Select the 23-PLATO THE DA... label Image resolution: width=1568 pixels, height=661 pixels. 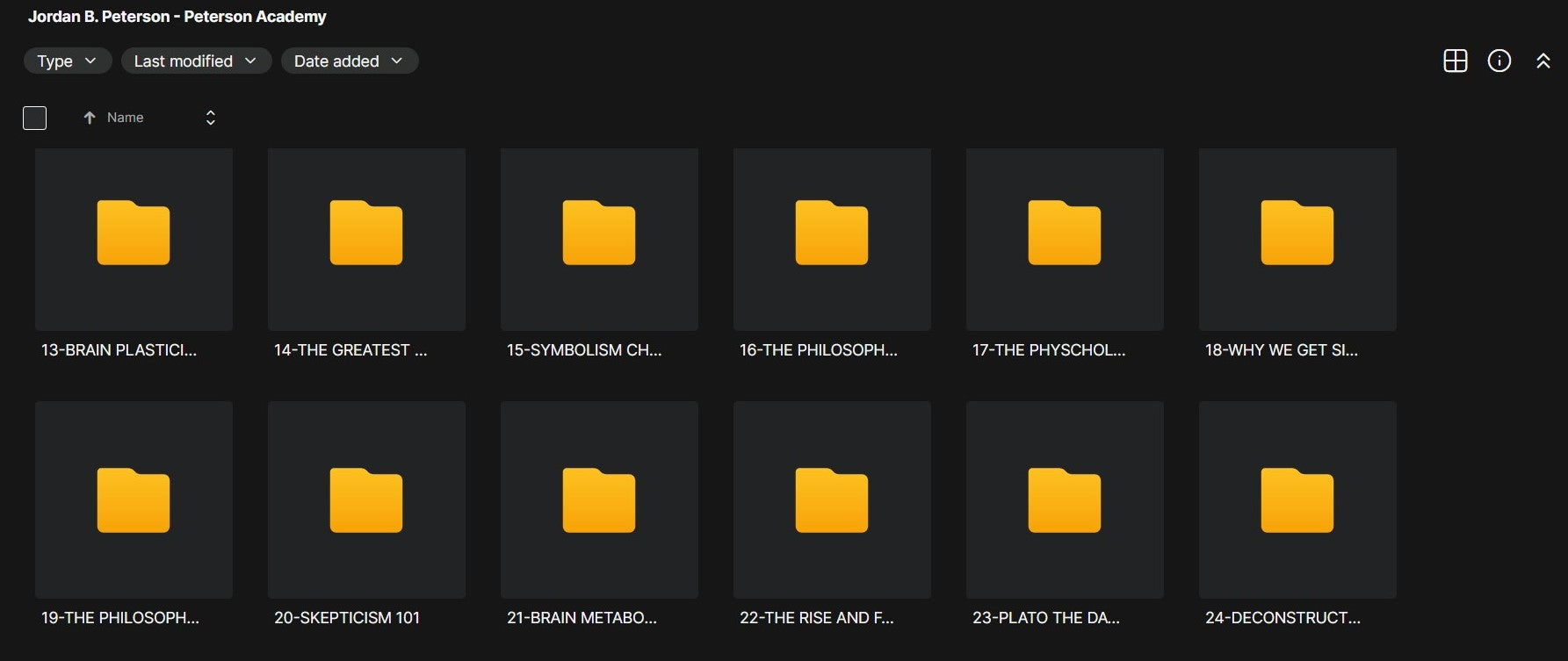tap(1046, 618)
